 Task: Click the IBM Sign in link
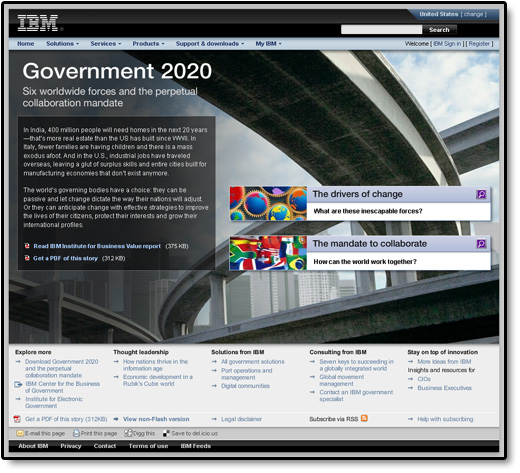coord(447,44)
